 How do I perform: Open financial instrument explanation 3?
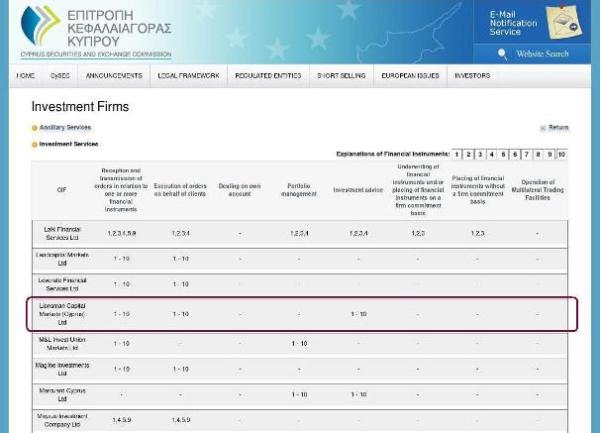(480, 155)
